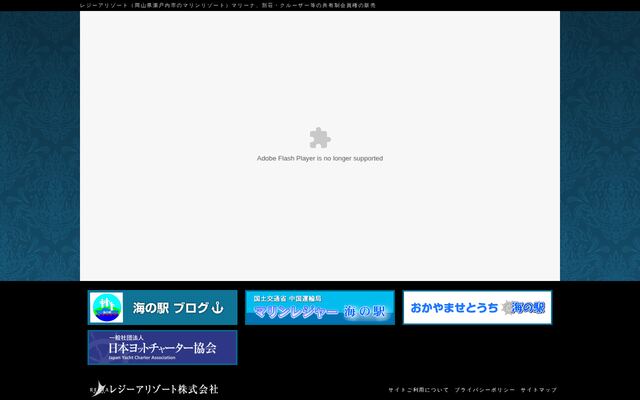Click the Flash plugin puzzle-piece icon
The width and height of the screenshot is (640, 400).
click(320, 138)
